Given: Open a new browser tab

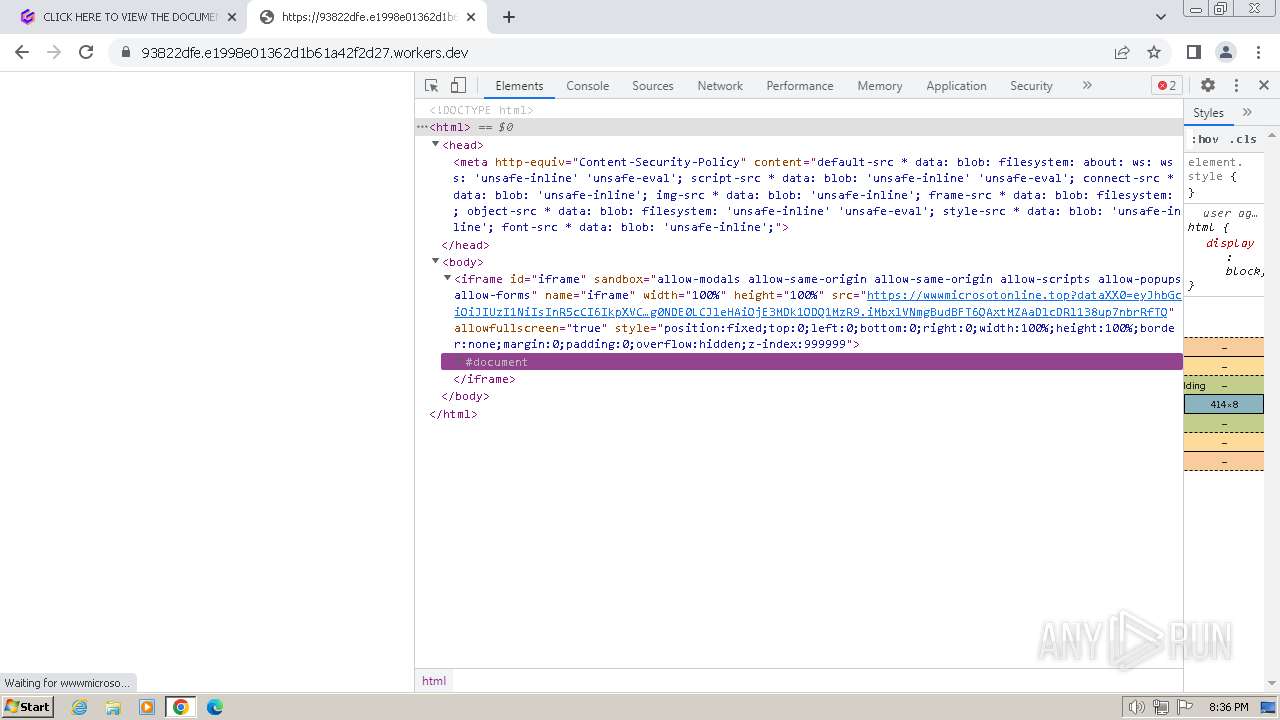Looking at the screenshot, I should (x=509, y=17).
